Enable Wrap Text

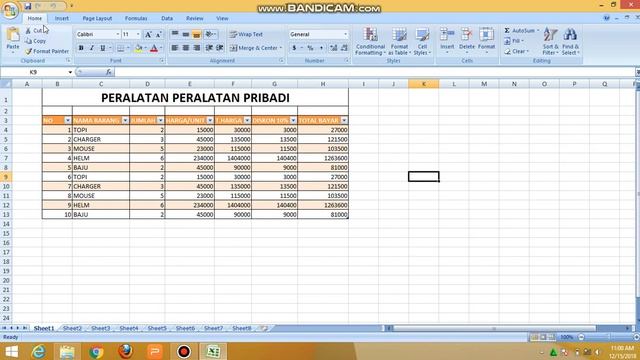pos(246,34)
